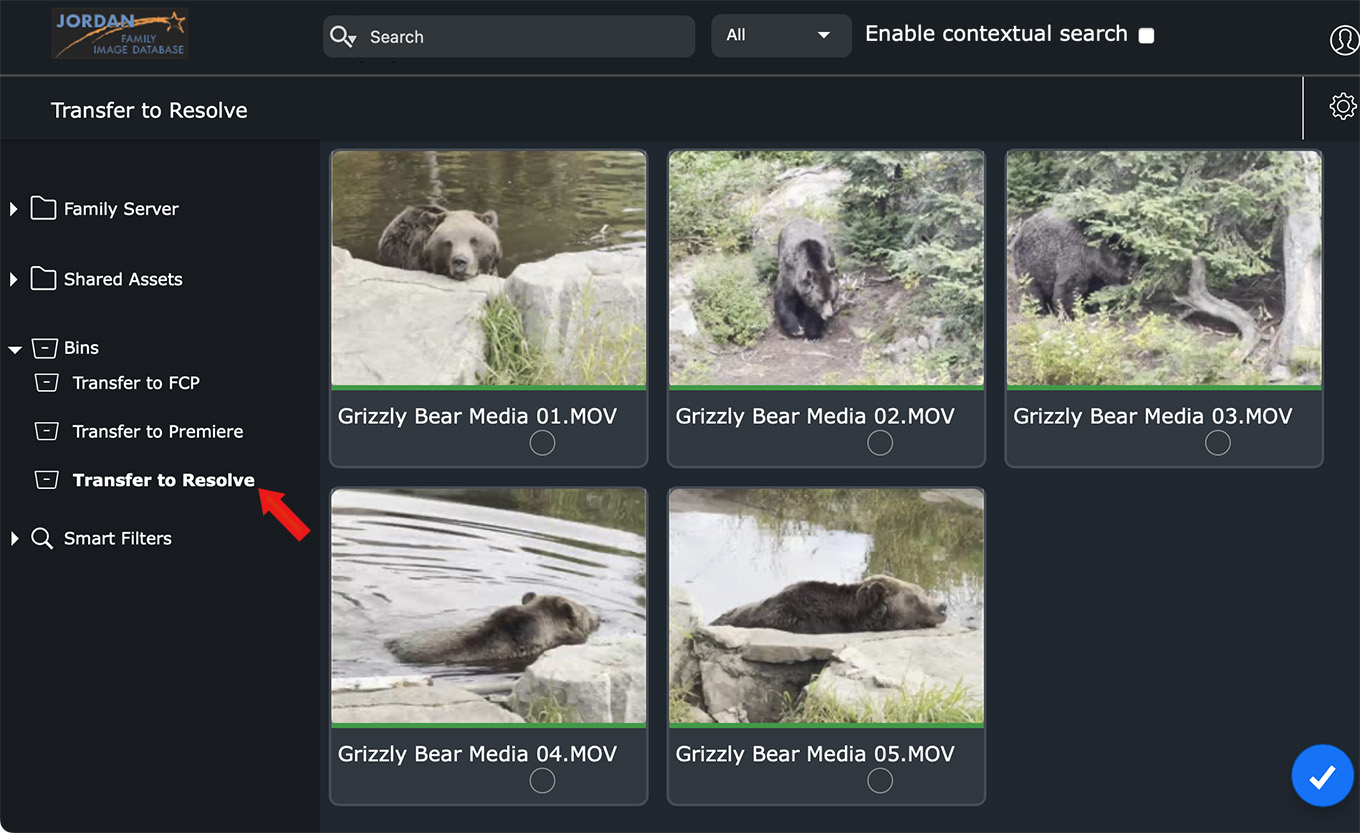Open Grizzly Bear Media 03.MOV thumbnail
Viewport: 1360px width, 833px height.
pos(1163,268)
